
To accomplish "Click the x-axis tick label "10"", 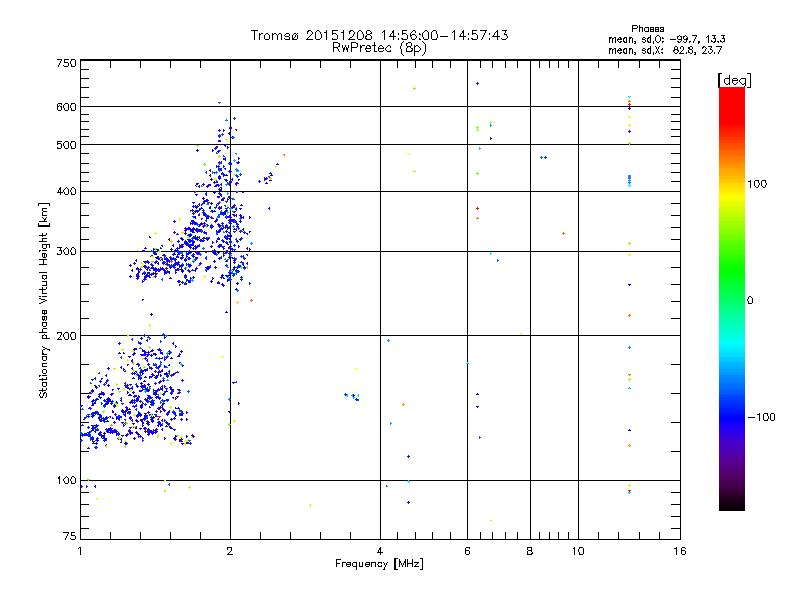I will (578, 551).
